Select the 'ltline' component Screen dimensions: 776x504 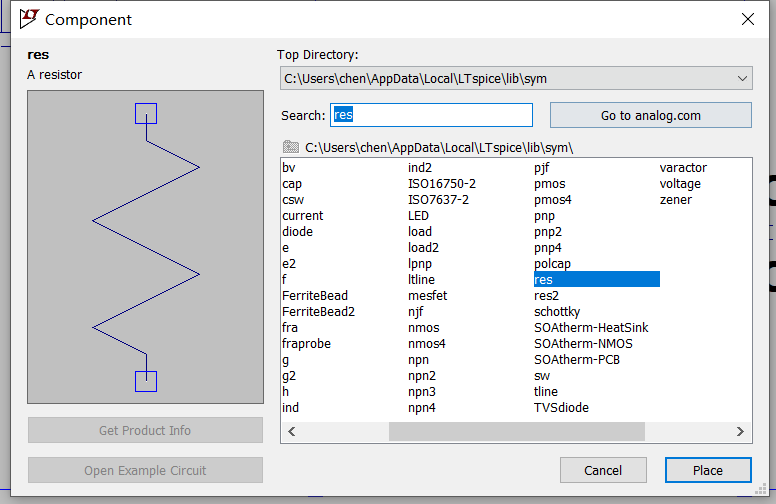click(x=421, y=279)
